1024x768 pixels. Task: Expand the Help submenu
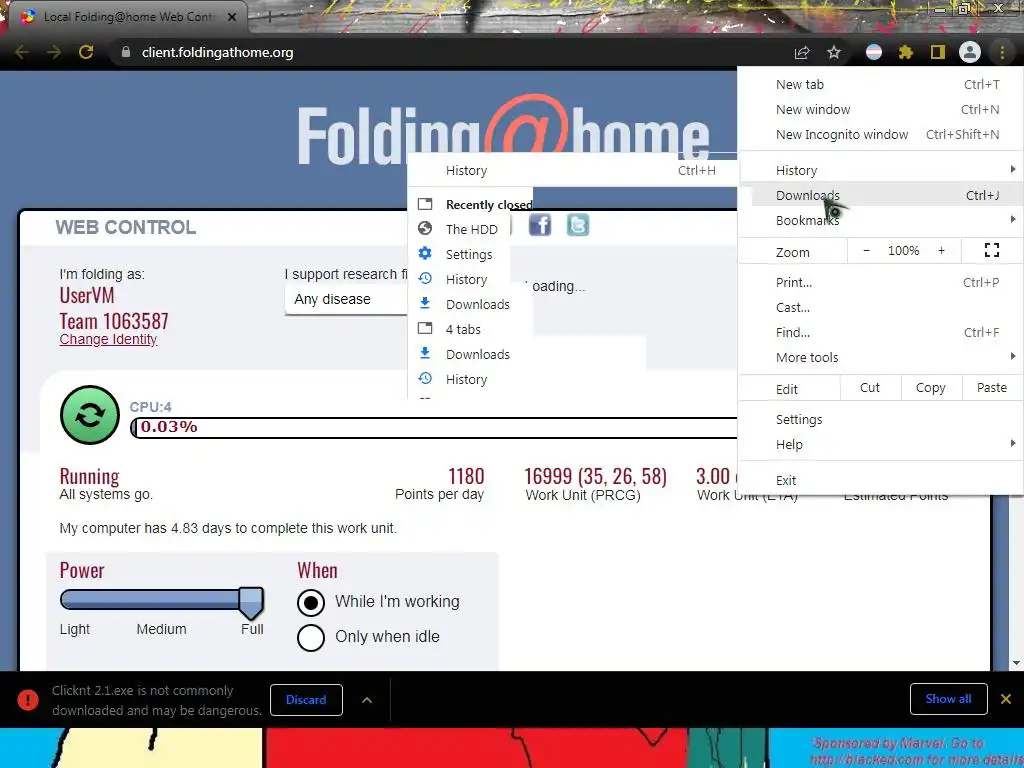(881, 444)
